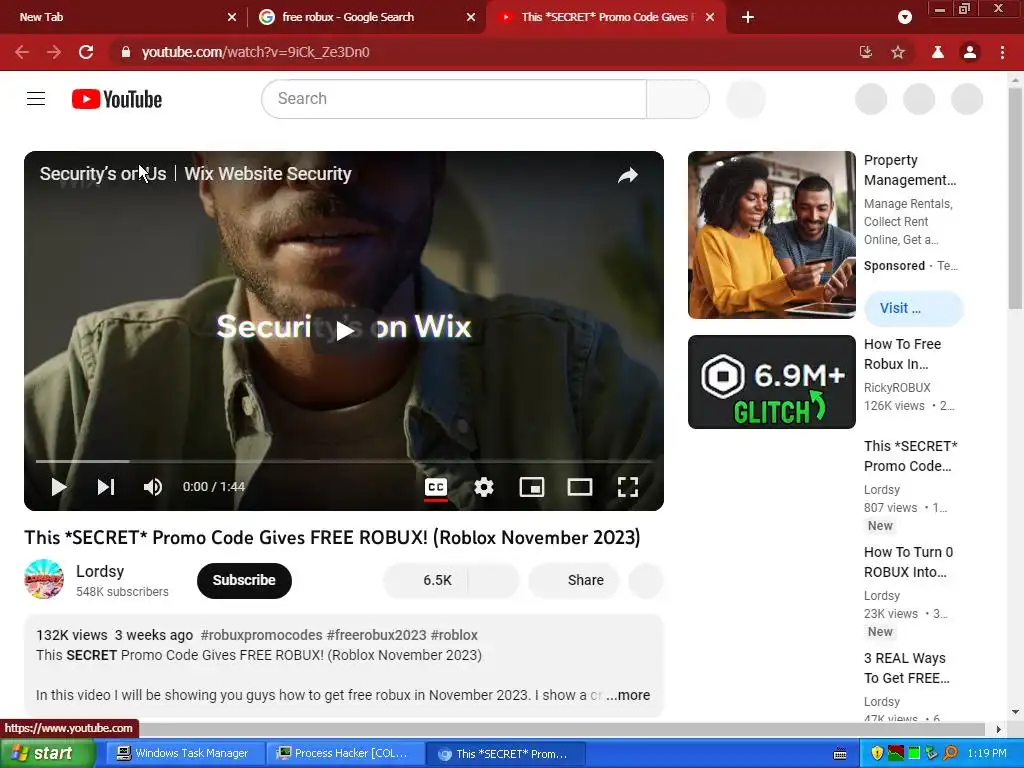Open the browser profile icon
Screen dimensions: 1024x768
tap(970, 52)
